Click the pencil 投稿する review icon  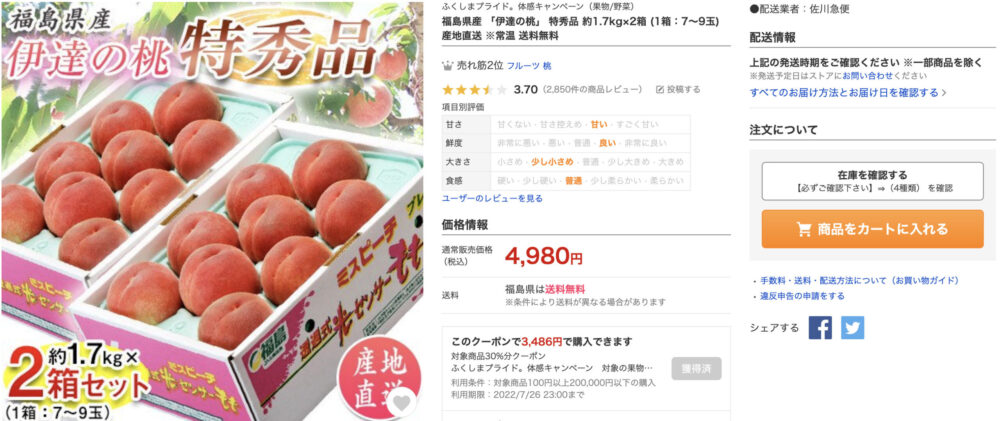pos(659,89)
